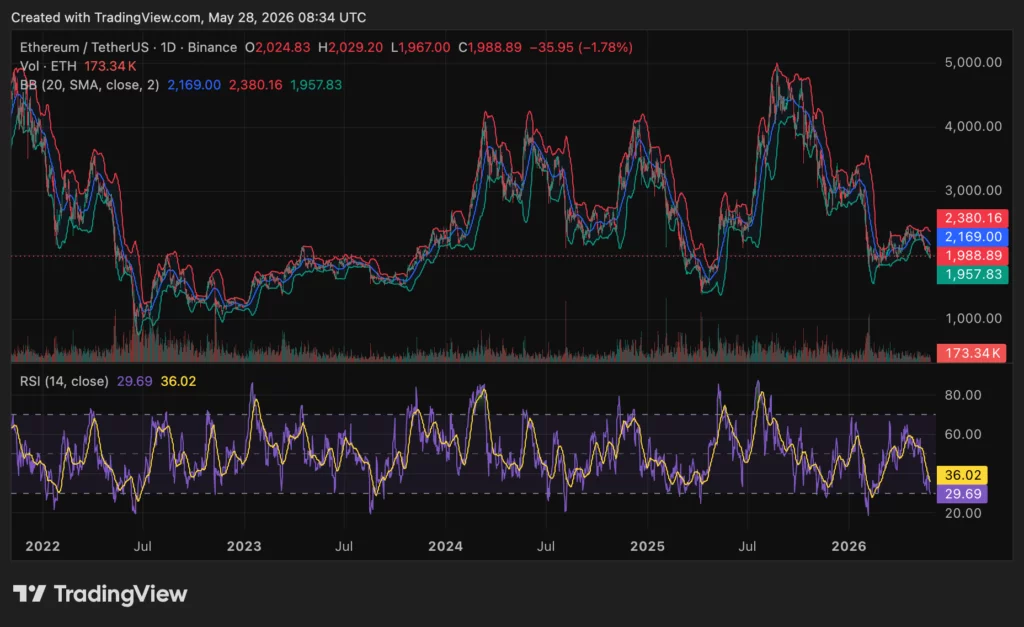Click the BB basis value 2,169.00 in legend

tap(194, 85)
